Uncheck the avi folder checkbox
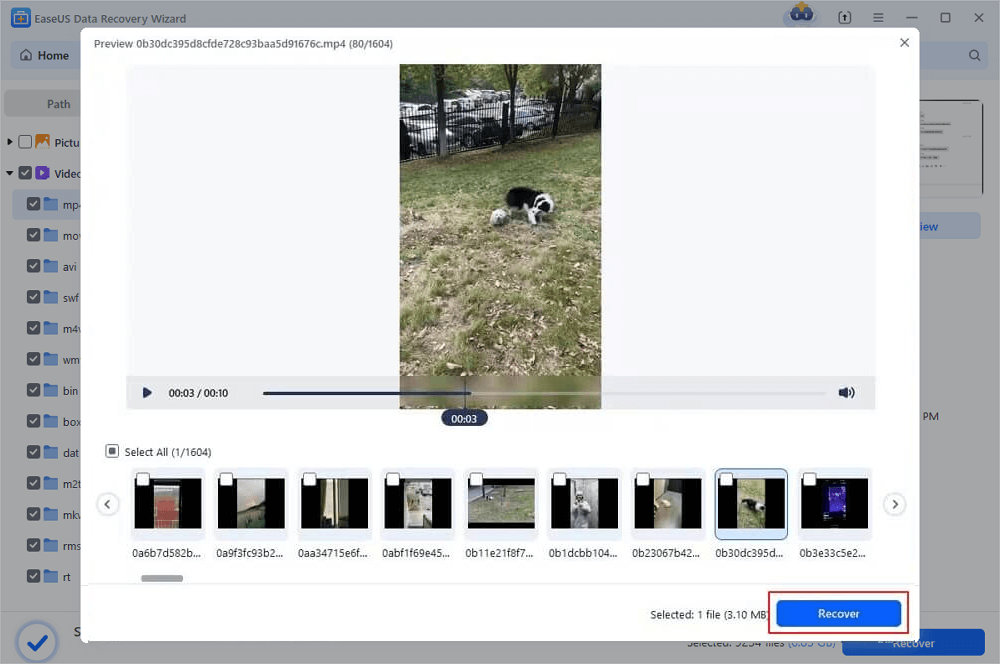The height and width of the screenshot is (664, 1000). [x=34, y=266]
